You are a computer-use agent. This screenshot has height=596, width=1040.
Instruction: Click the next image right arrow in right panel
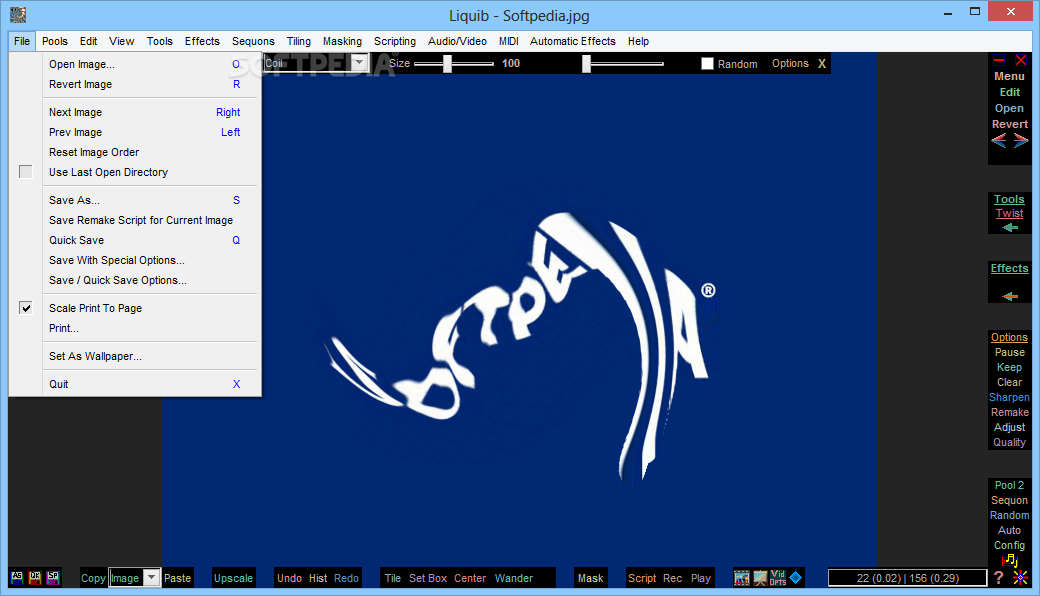1021,140
